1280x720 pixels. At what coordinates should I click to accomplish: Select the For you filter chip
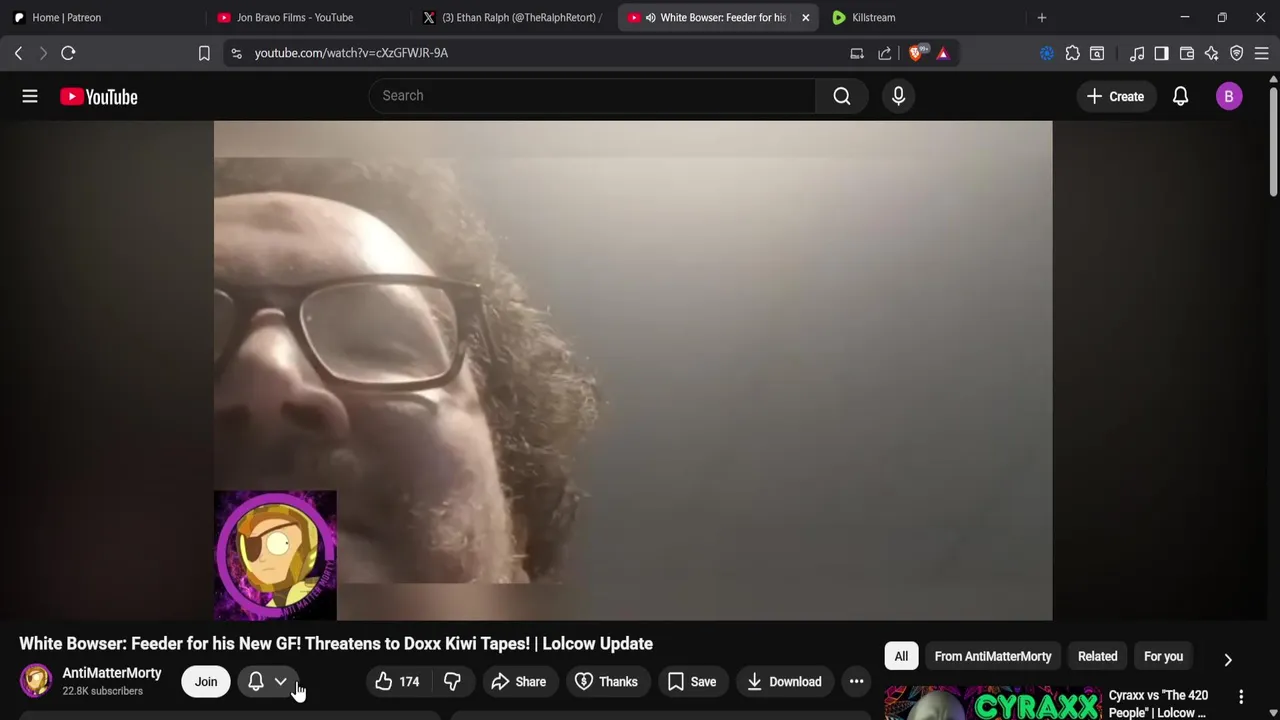[x=1163, y=657]
